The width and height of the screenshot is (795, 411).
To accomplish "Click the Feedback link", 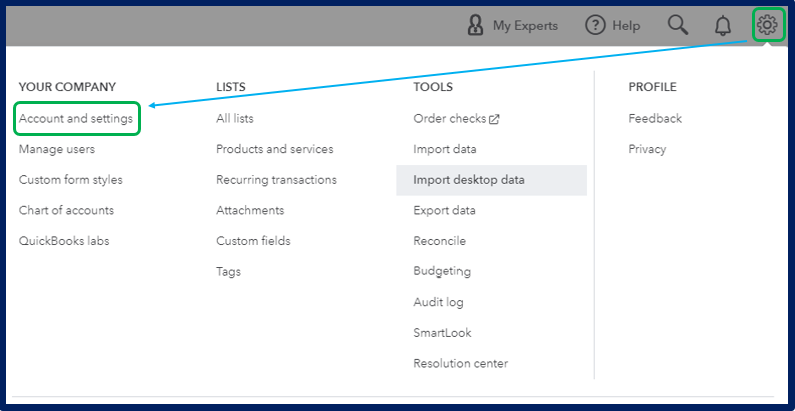I will click(x=655, y=119).
